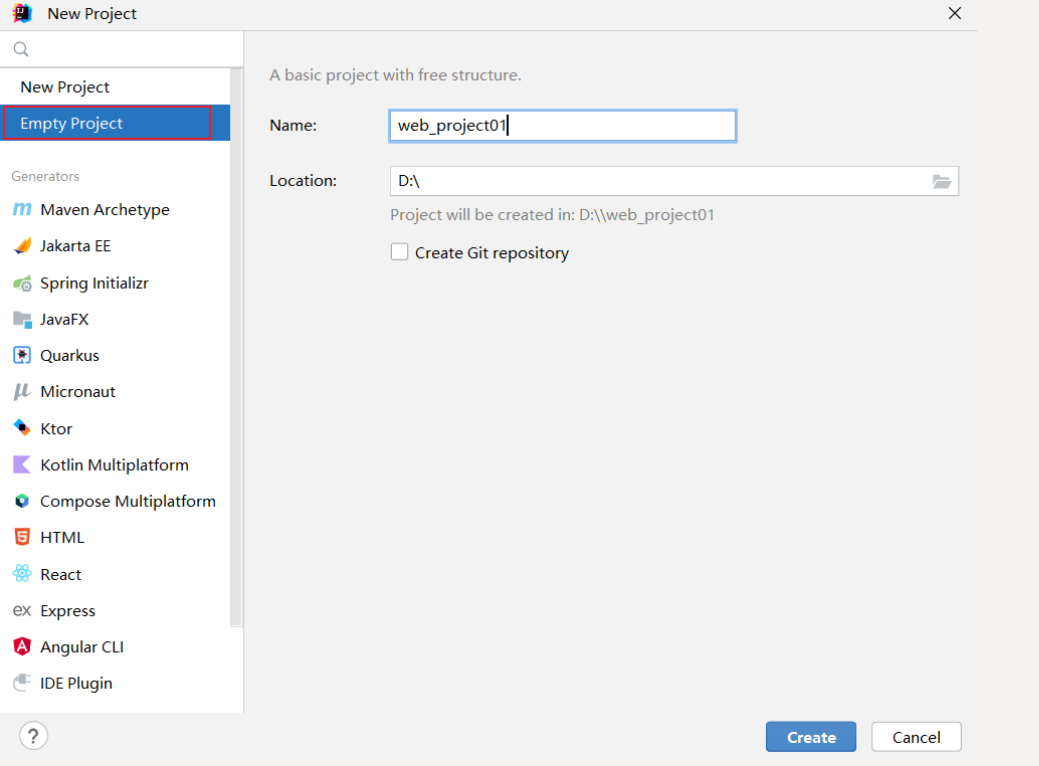1039x766 pixels.
Task: Enable Create Git repository checkbox
Action: coord(399,253)
